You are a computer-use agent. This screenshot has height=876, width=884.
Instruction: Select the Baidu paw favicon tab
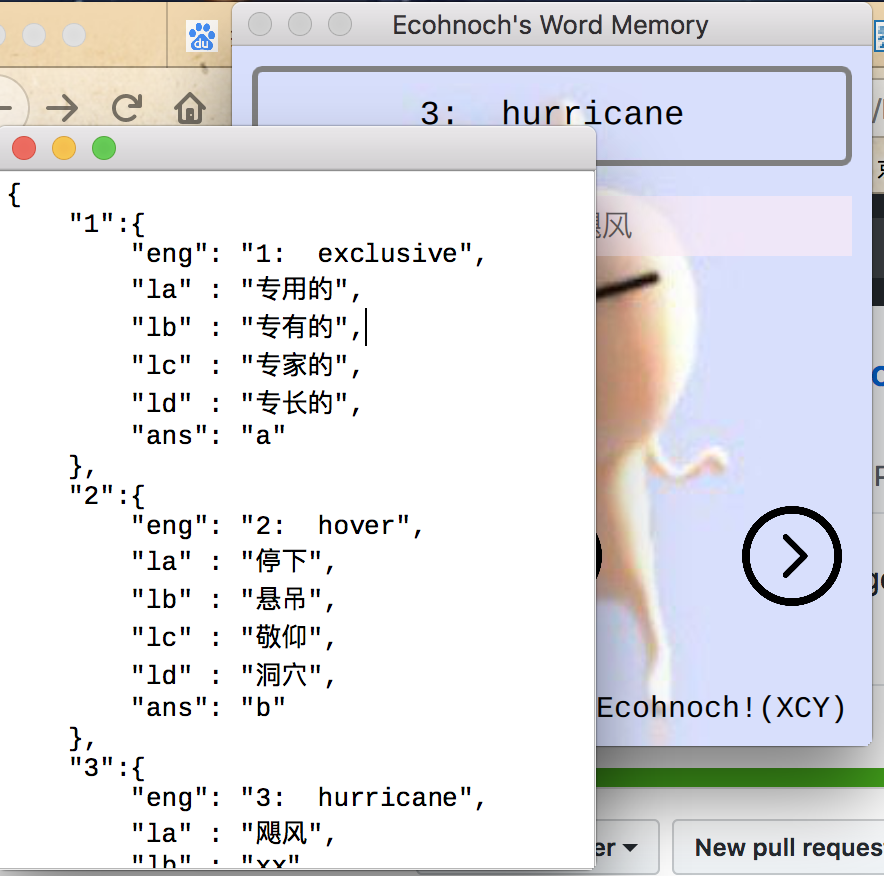pyautogui.click(x=202, y=37)
